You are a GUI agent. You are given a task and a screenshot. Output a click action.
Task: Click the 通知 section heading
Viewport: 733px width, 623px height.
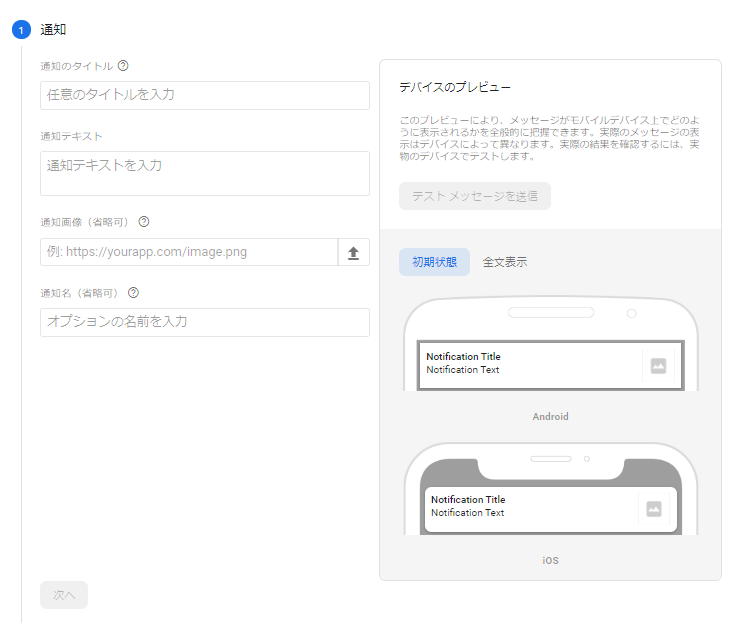click(x=53, y=30)
